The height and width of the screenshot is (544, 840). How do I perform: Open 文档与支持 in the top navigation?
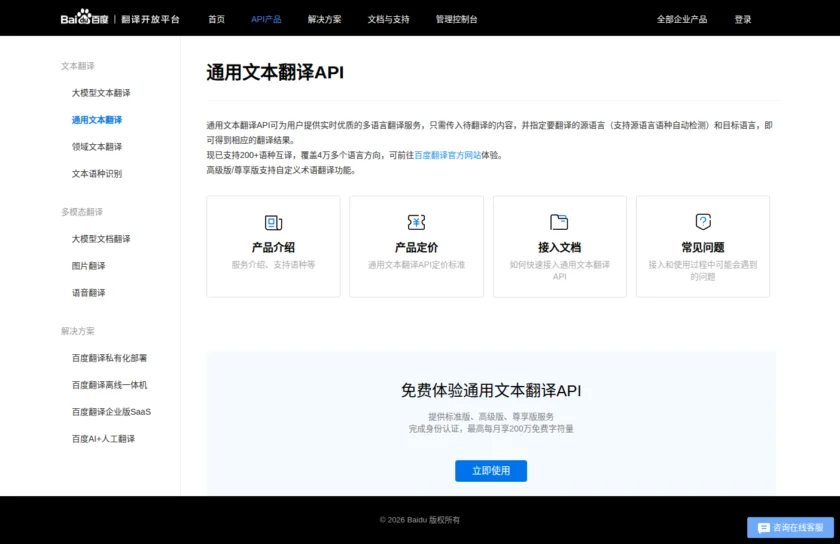[388, 19]
